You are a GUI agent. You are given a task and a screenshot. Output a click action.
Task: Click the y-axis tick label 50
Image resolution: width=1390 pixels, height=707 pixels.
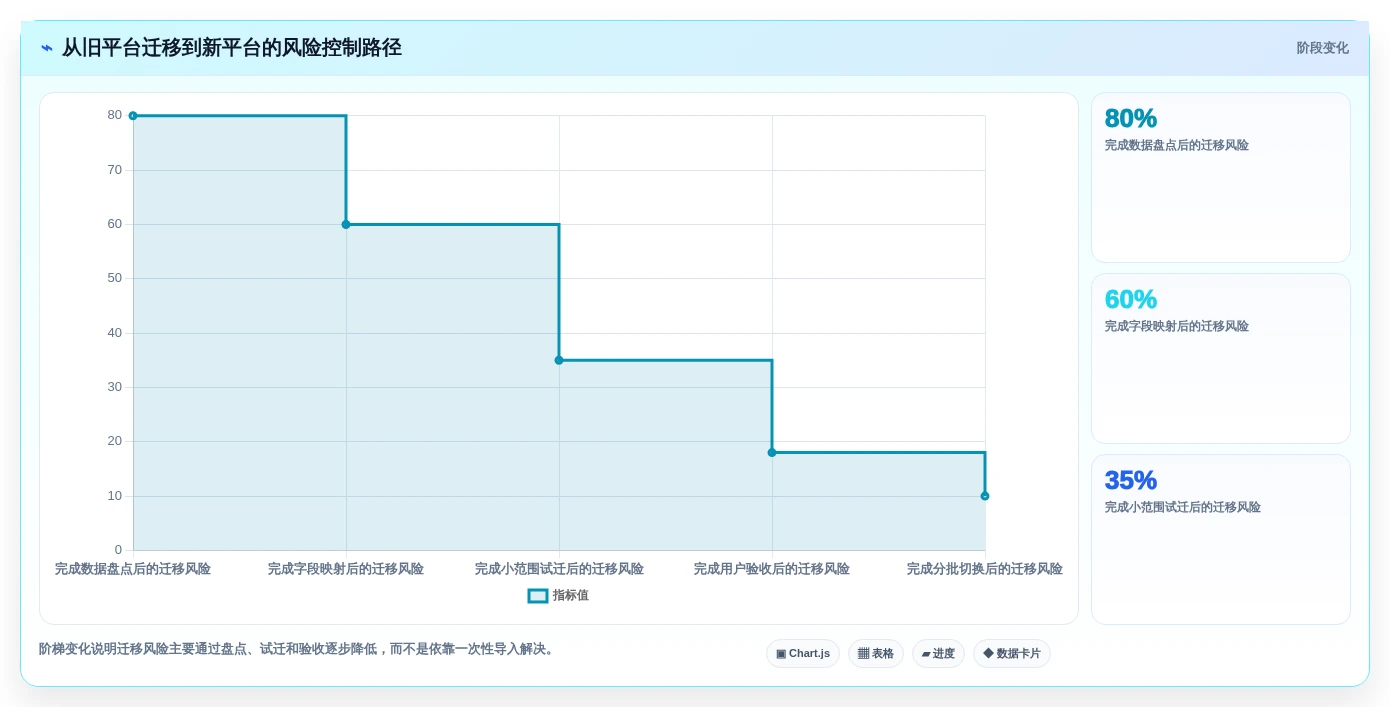point(115,278)
